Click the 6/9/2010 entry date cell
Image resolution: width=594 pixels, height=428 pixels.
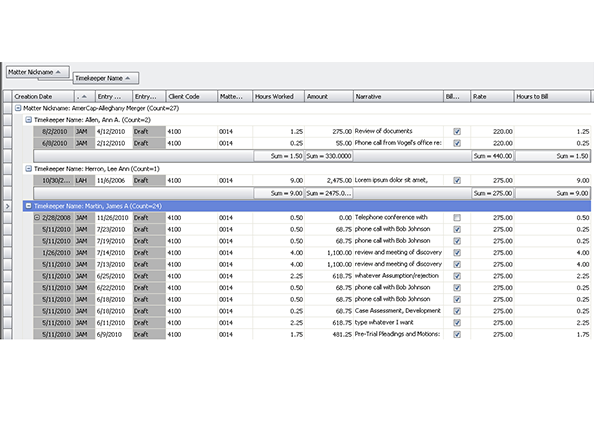click(114, 334)
